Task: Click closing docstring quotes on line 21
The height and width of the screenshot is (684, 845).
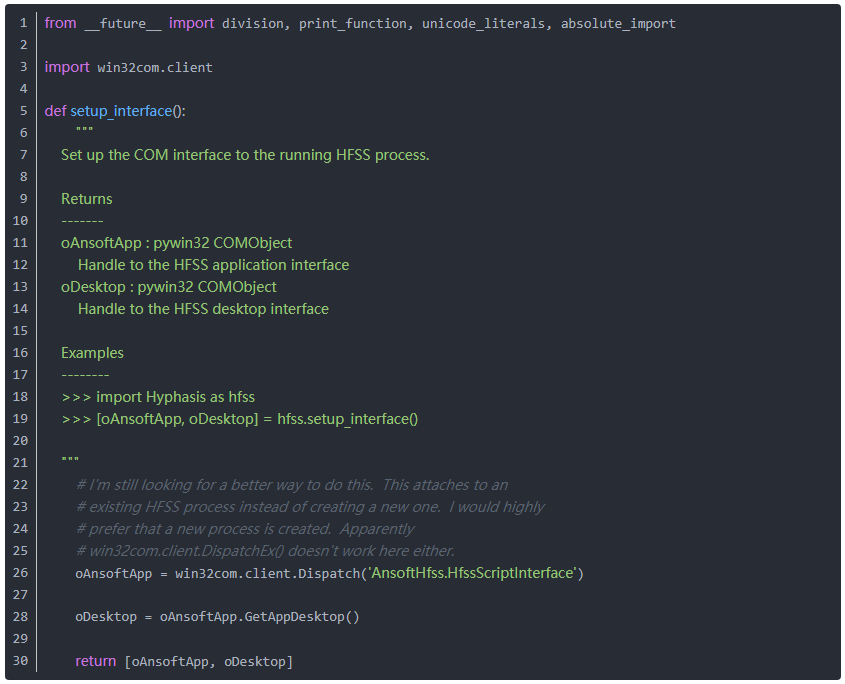Action: click(x=70, y=460)
